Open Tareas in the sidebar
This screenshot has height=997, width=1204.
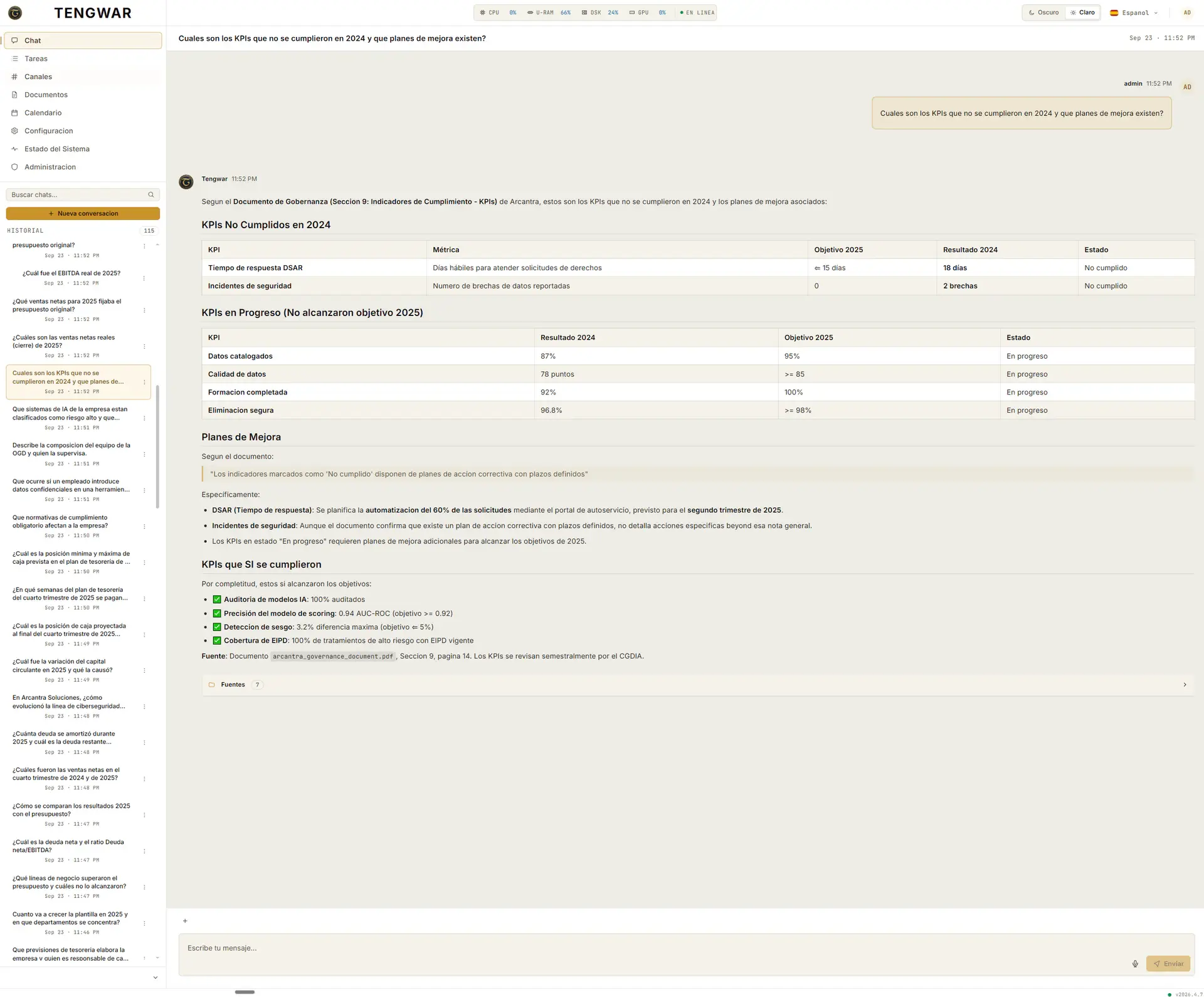click(x=83, y=59)
